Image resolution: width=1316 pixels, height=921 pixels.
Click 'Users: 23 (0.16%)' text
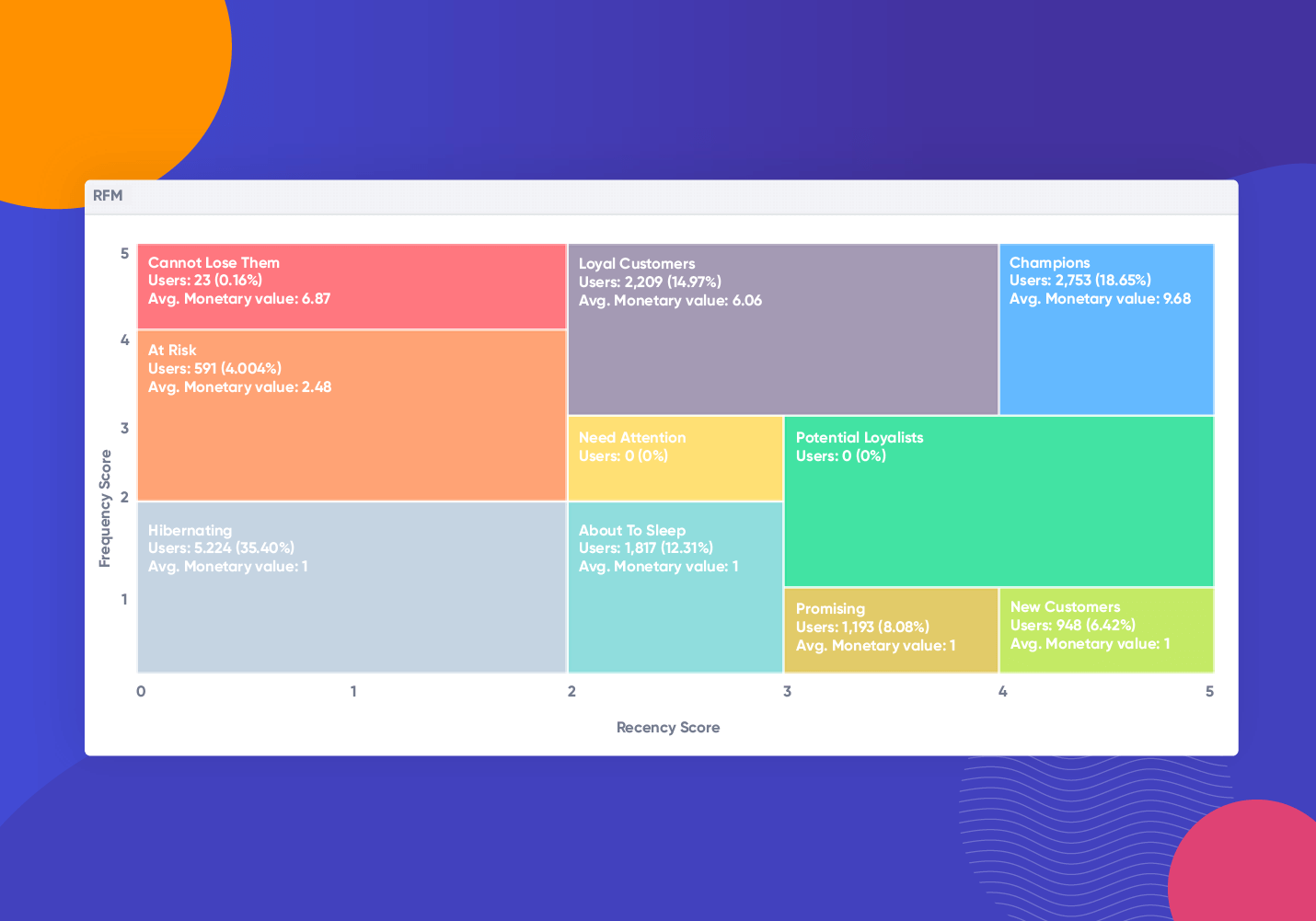pyautogui.click(x=204, y=281)
